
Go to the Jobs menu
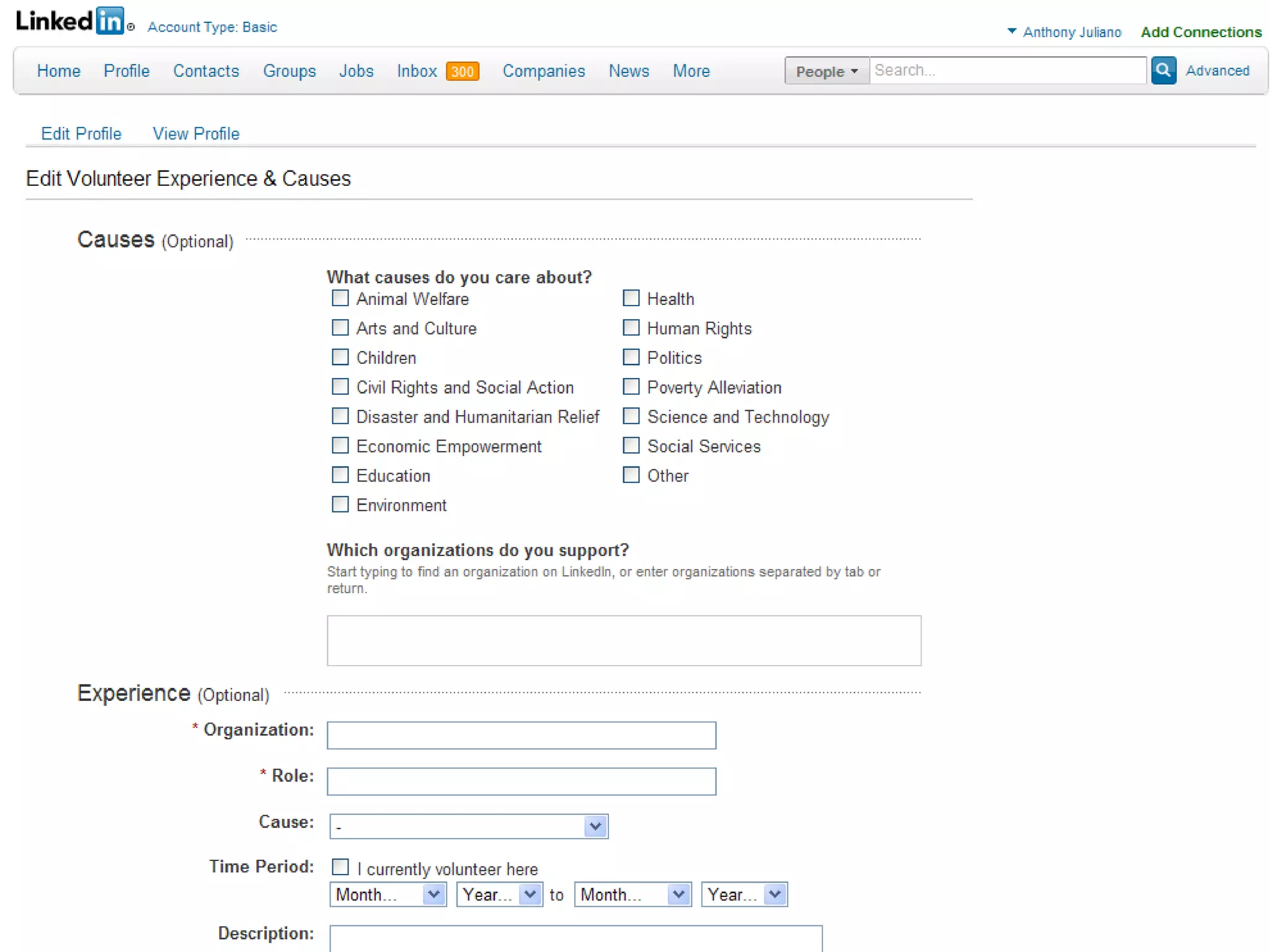[356, 71]
